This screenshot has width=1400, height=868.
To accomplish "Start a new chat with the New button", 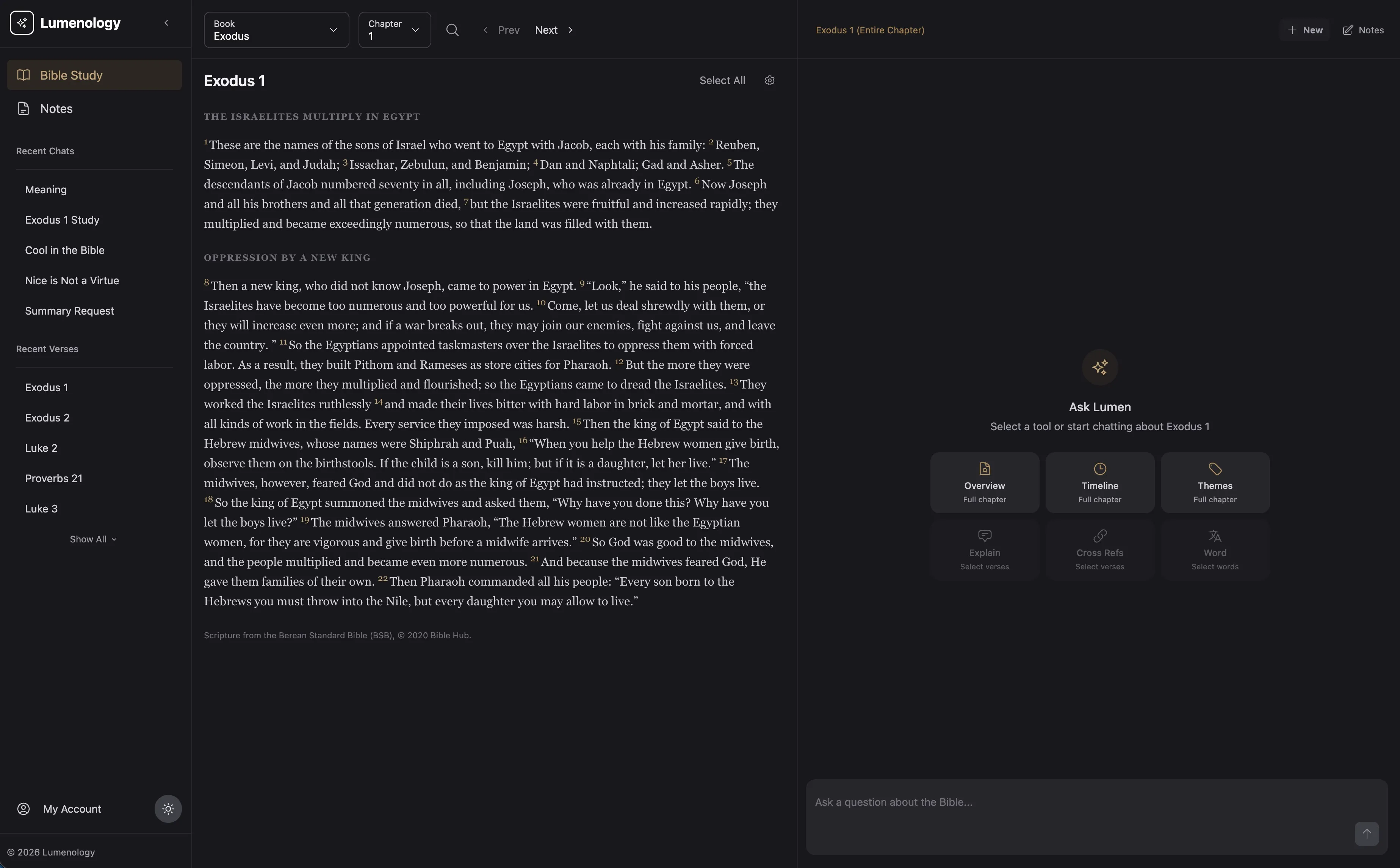I will pyautogui.click(x=1305, y=30).
